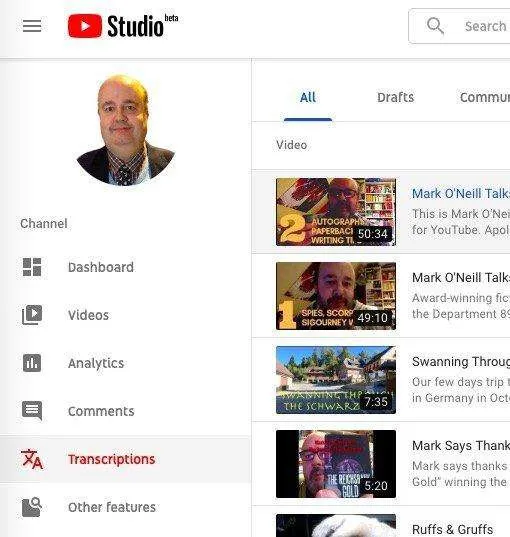Select the All videos tab
Image resolution: width=510 pixels, height=537 pixels.
click(308, 98)
